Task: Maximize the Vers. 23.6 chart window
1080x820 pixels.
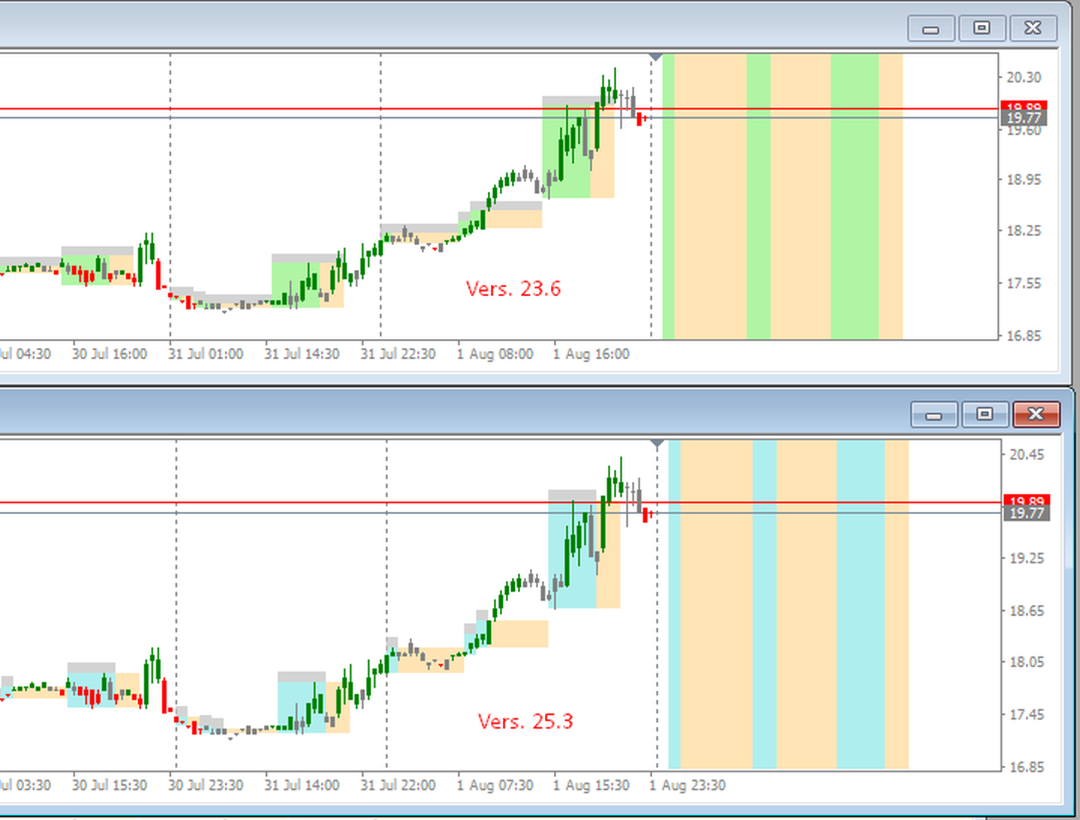Action: (982, 28)
